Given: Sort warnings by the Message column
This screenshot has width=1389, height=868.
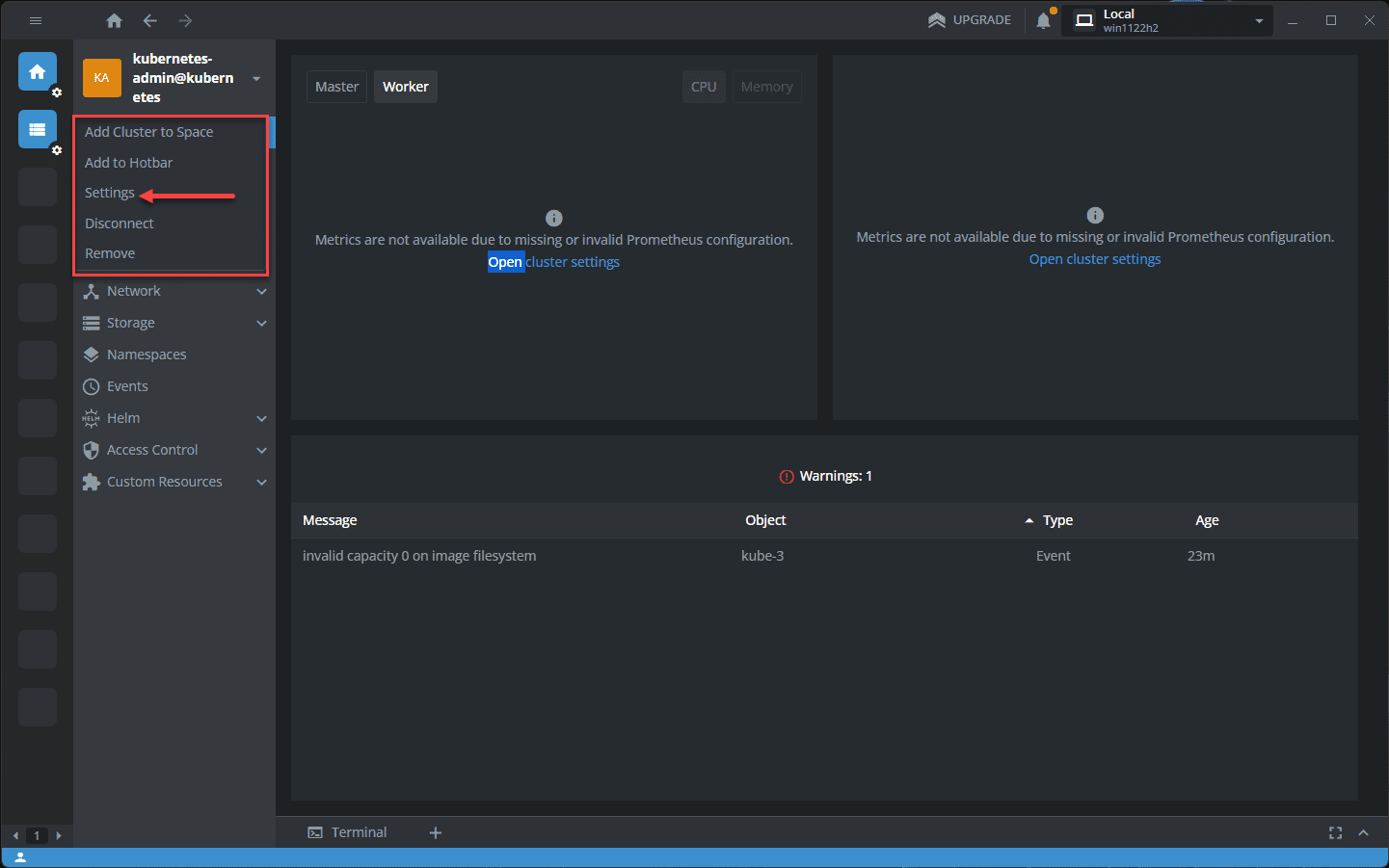Looking at the screenshot, I should 330,520.
